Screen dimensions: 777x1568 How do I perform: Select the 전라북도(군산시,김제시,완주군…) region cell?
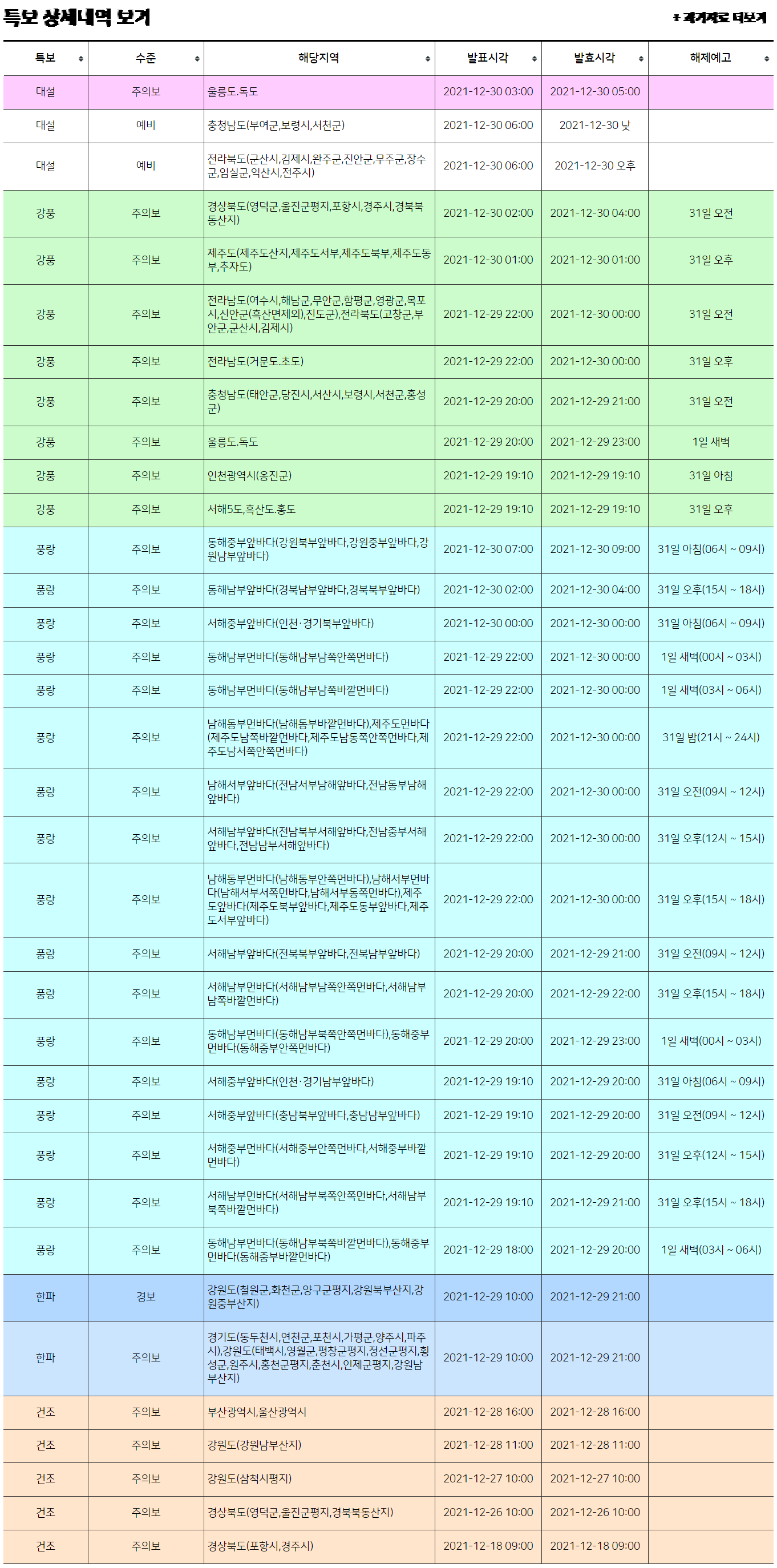click(319, 166)
